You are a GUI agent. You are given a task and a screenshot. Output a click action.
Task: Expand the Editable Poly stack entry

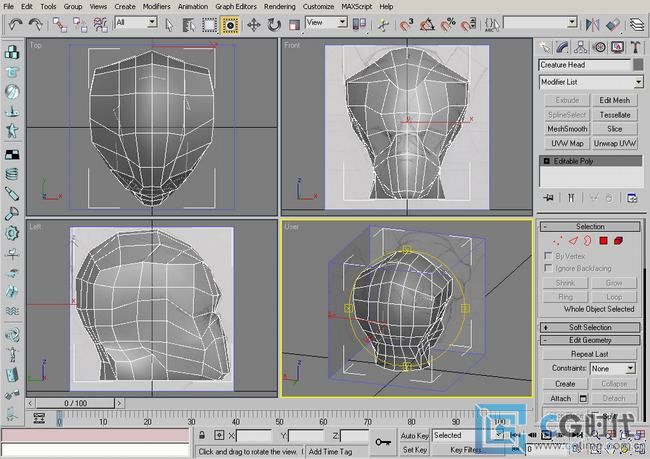[546, 161]
